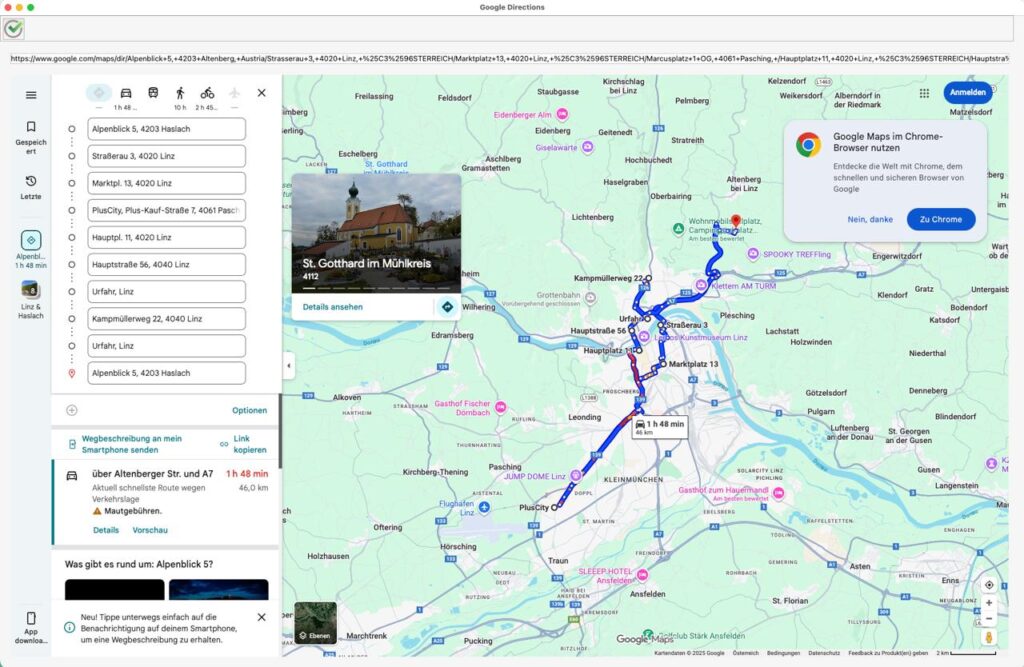The width and height of the screenshot is (1024, 667).
Task: Select the cycling directions mode
Action: click(x=208, y=92)
